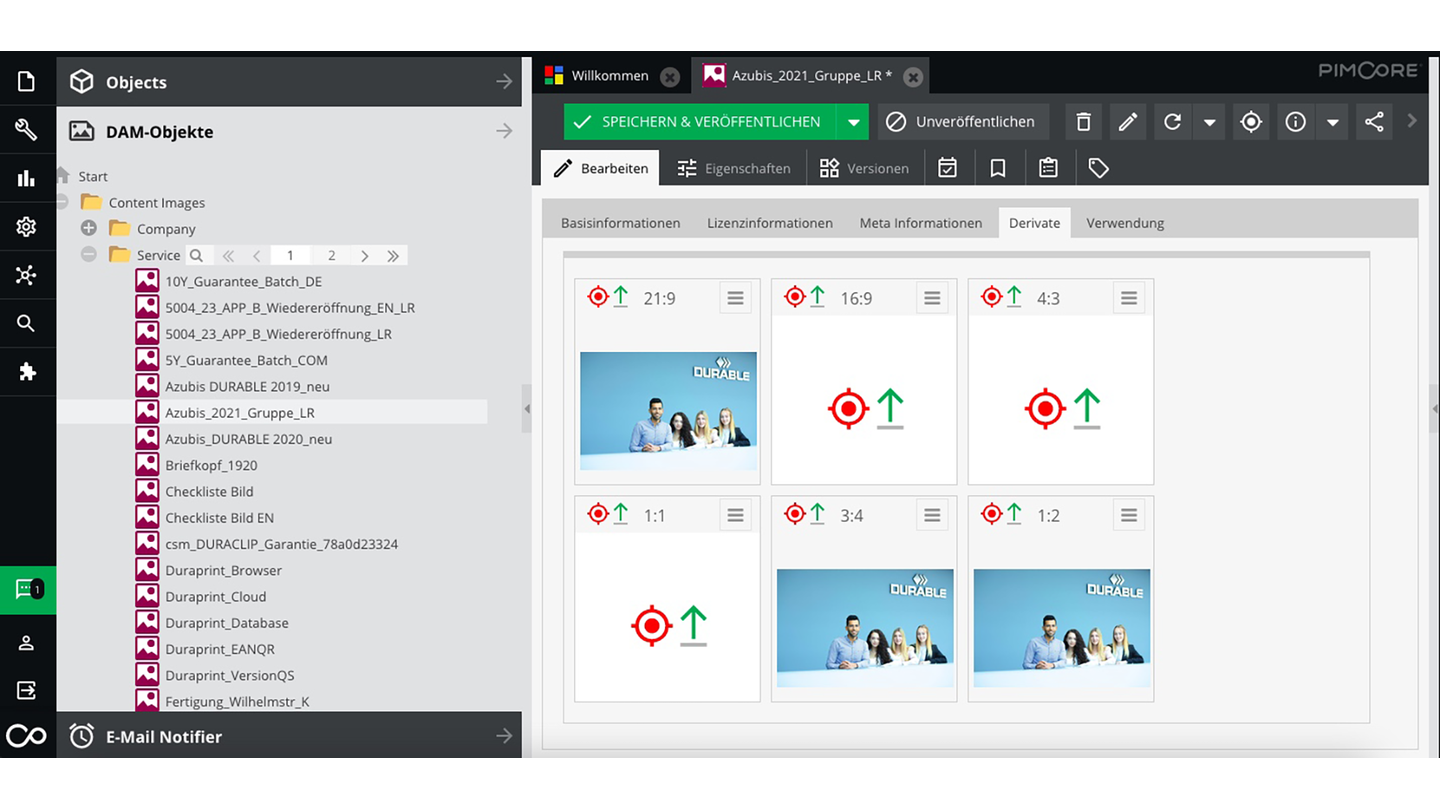Open the 21:9 derivative hamburger menu
This screenshot has height=810, width=1440.
735,298
